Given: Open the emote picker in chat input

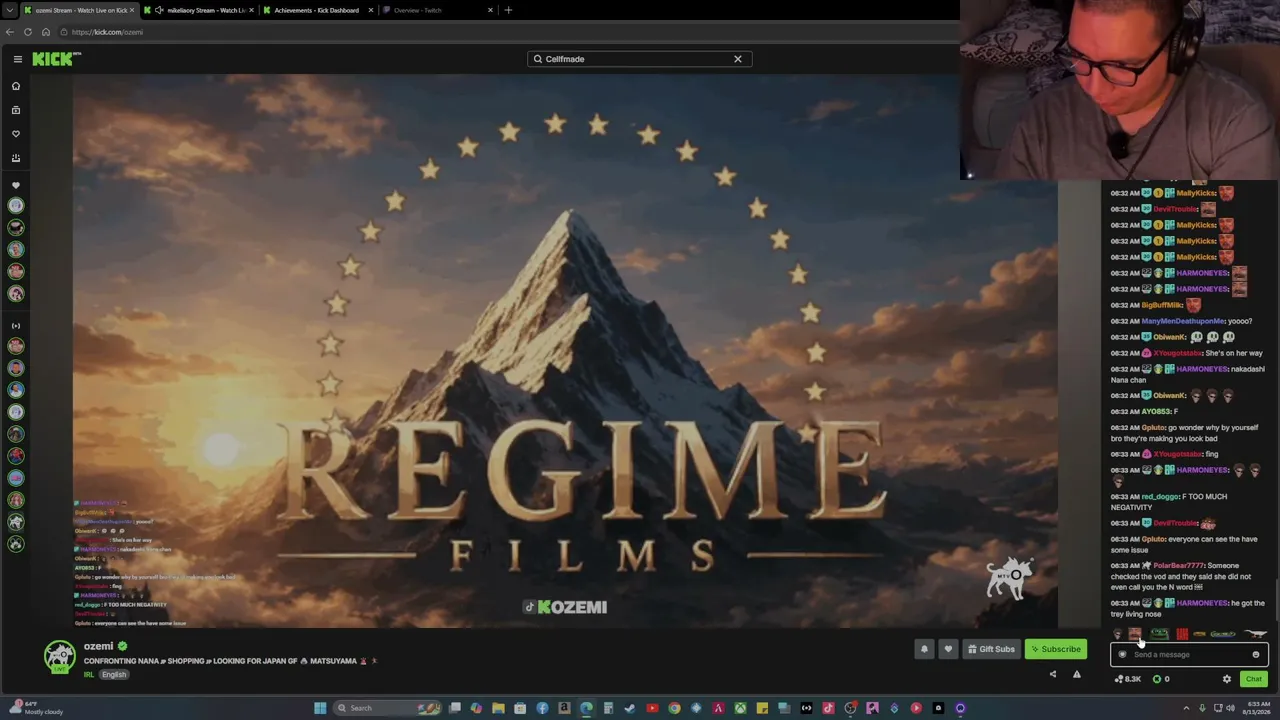Looking at the screenshot, I should [x=1256, y=655].
